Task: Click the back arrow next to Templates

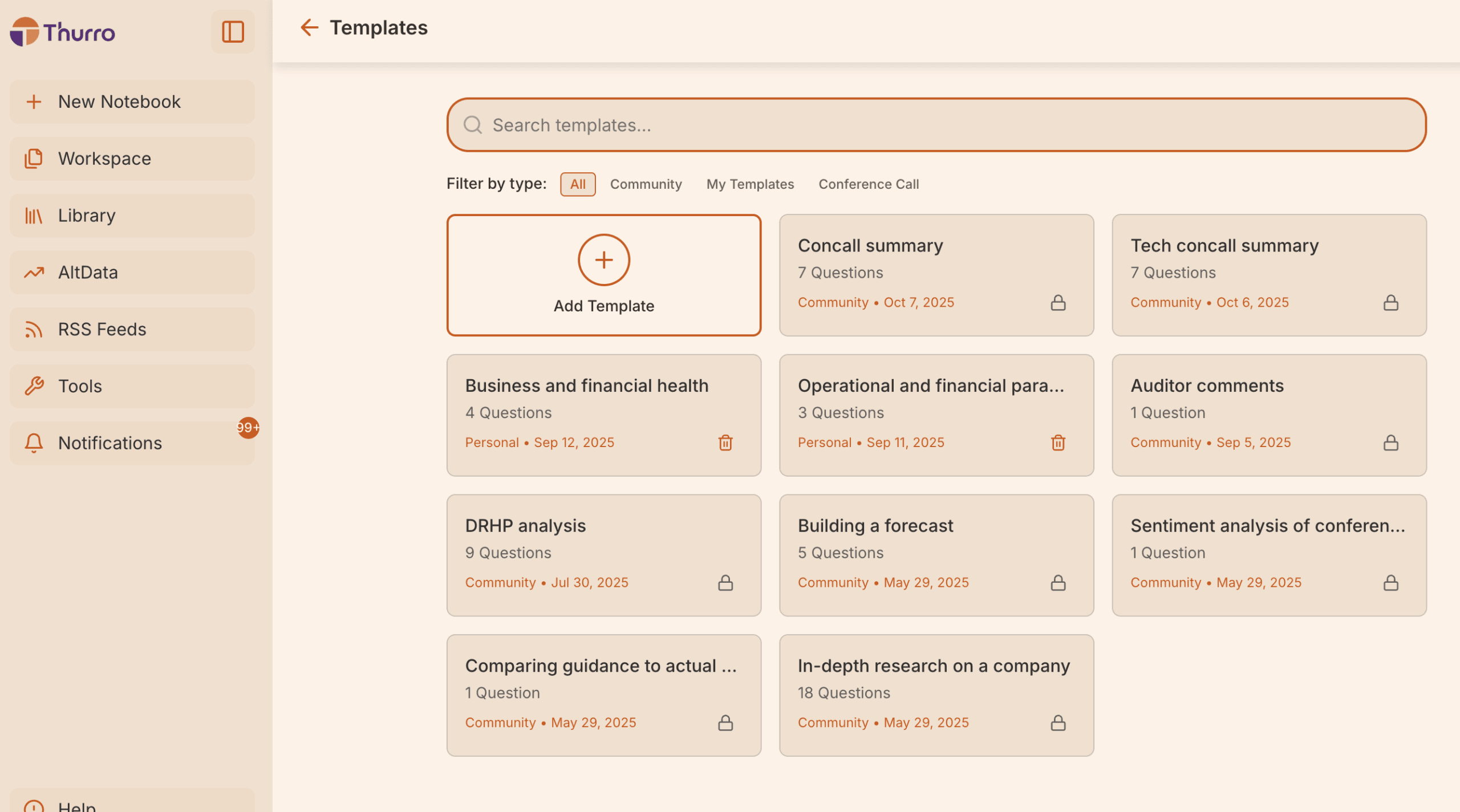Action: (x=309, y=27)
